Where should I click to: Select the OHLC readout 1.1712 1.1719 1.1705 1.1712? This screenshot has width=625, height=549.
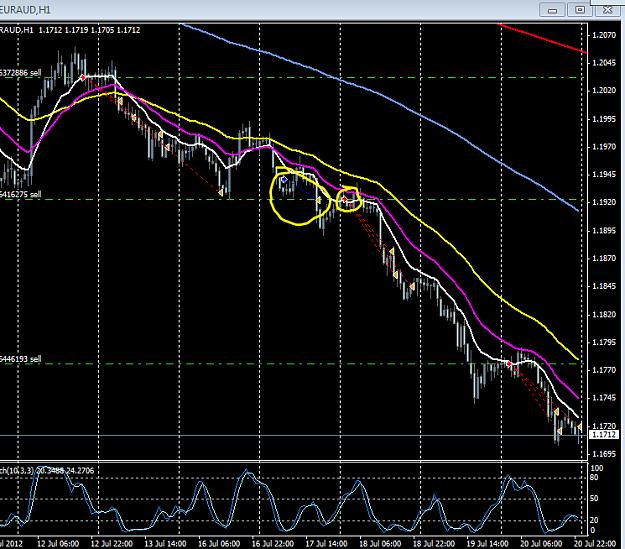tap(89, 30)
